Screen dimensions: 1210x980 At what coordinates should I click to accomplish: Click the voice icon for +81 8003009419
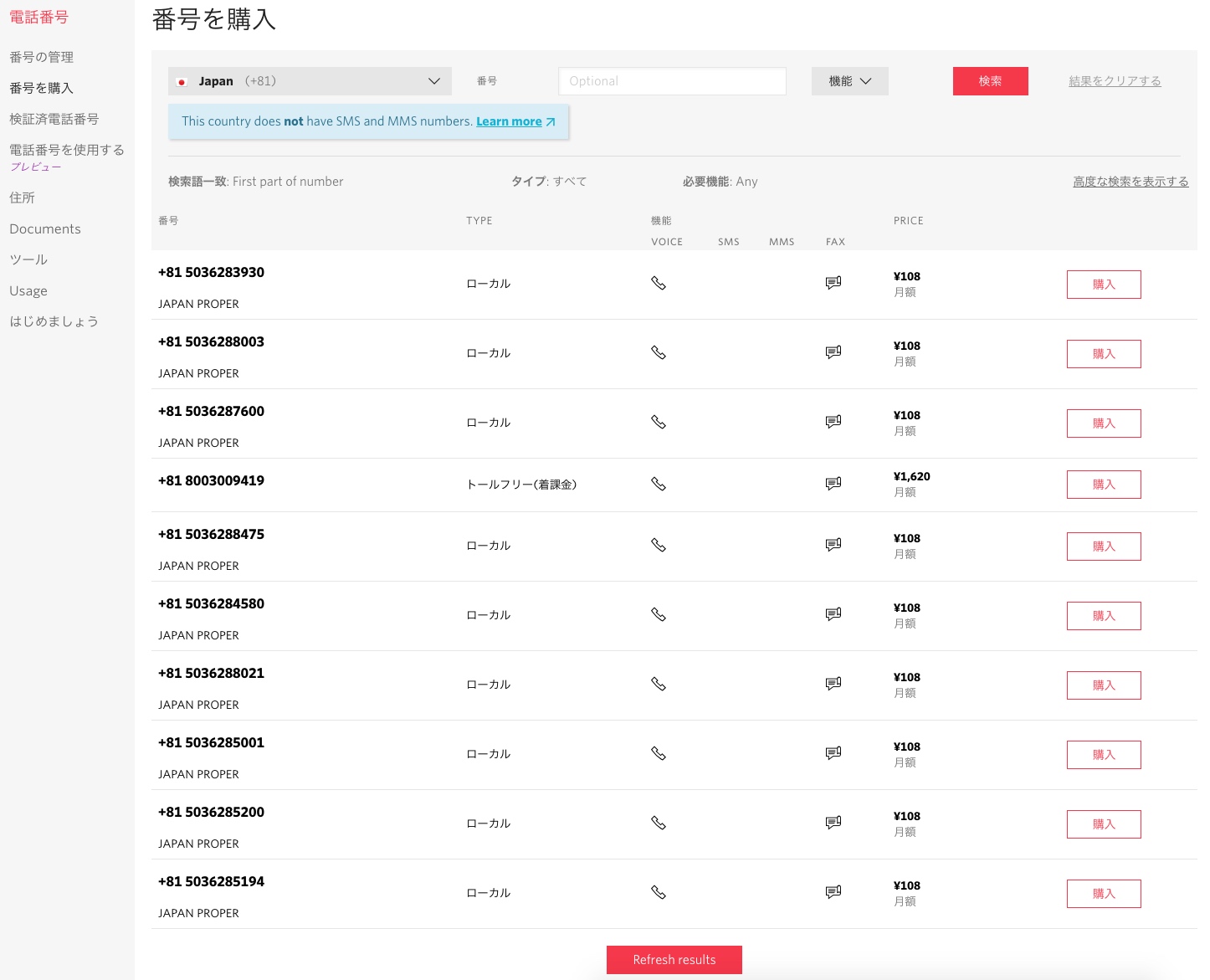[x=659, y=484]
